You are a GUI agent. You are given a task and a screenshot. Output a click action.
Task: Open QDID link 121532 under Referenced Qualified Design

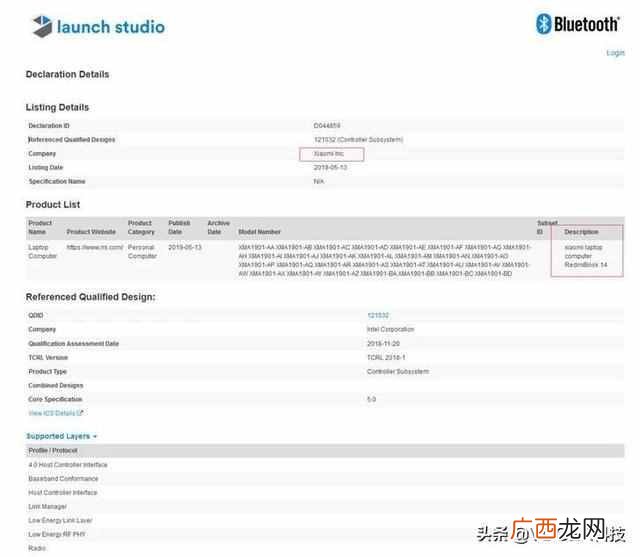pos(378,315)
